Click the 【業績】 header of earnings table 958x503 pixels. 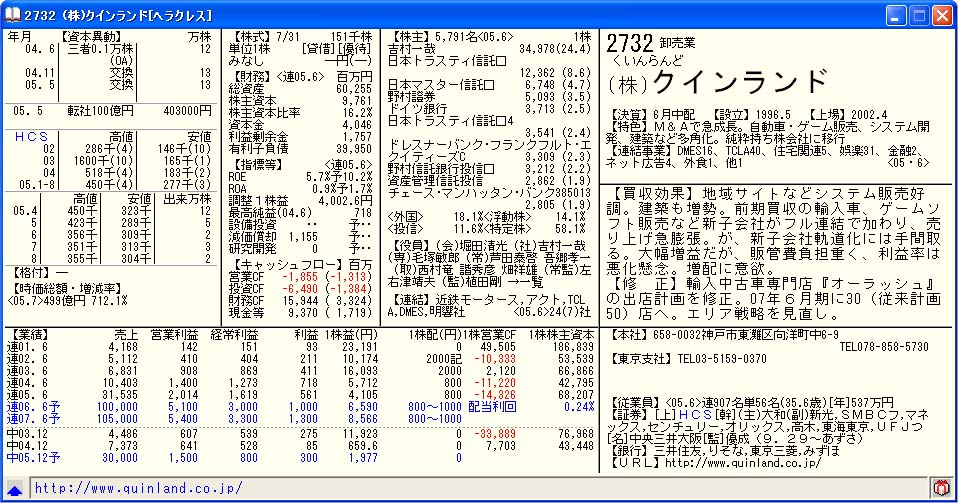(x=28, y=332)
